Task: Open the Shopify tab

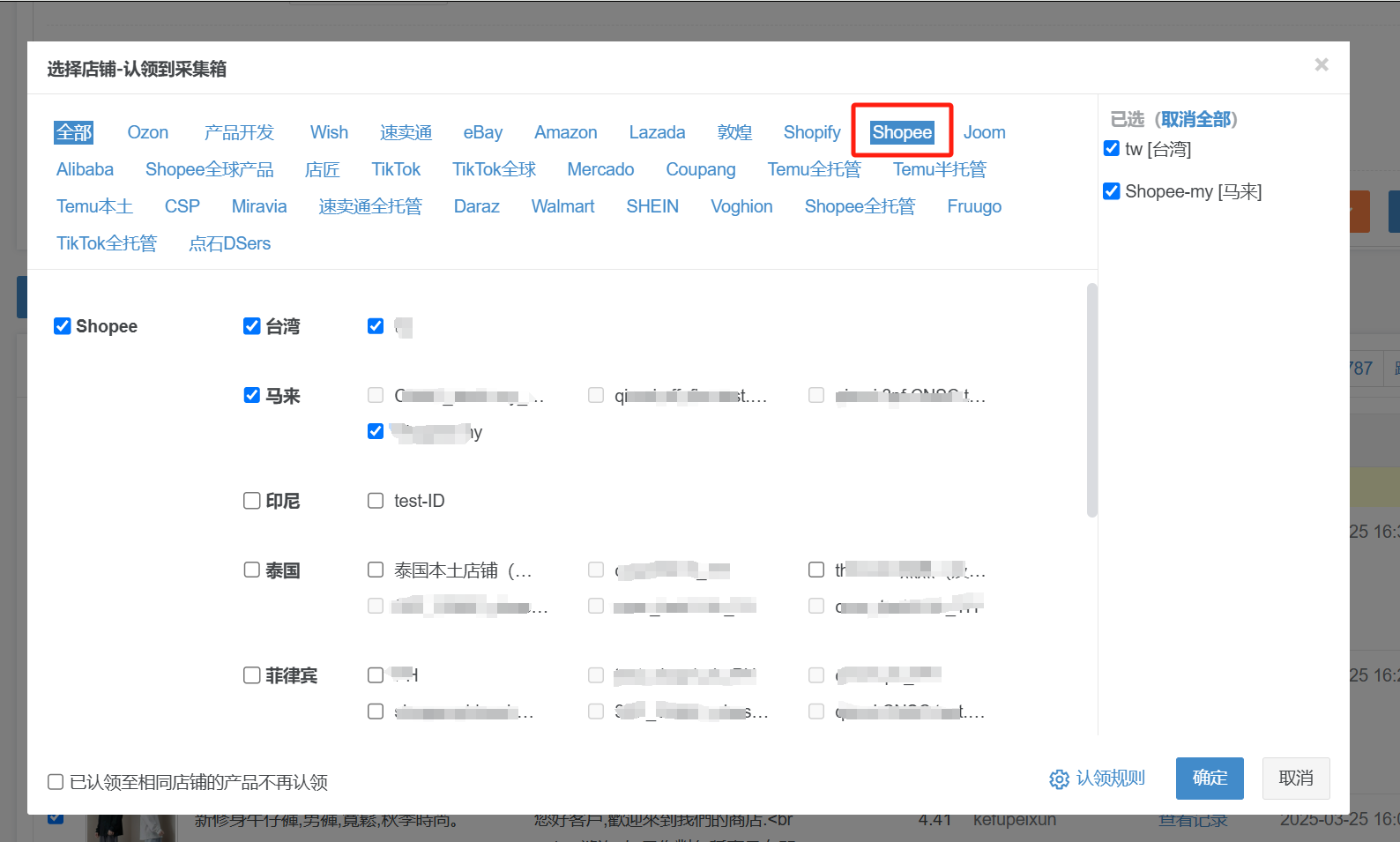Action: (x=812, y=132)
